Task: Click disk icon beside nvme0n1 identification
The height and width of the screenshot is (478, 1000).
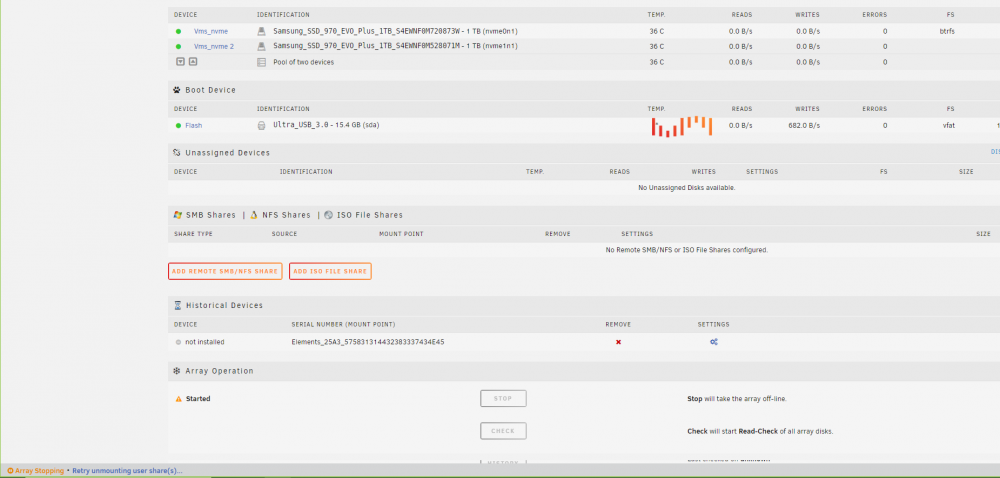Action: pyautogui.click(x=261, y=31)
